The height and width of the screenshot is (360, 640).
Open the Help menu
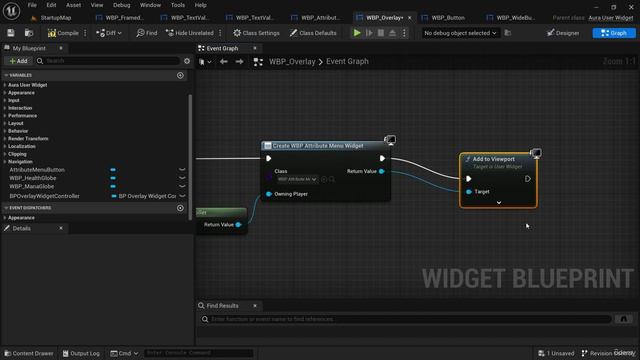tap(200, 5)
